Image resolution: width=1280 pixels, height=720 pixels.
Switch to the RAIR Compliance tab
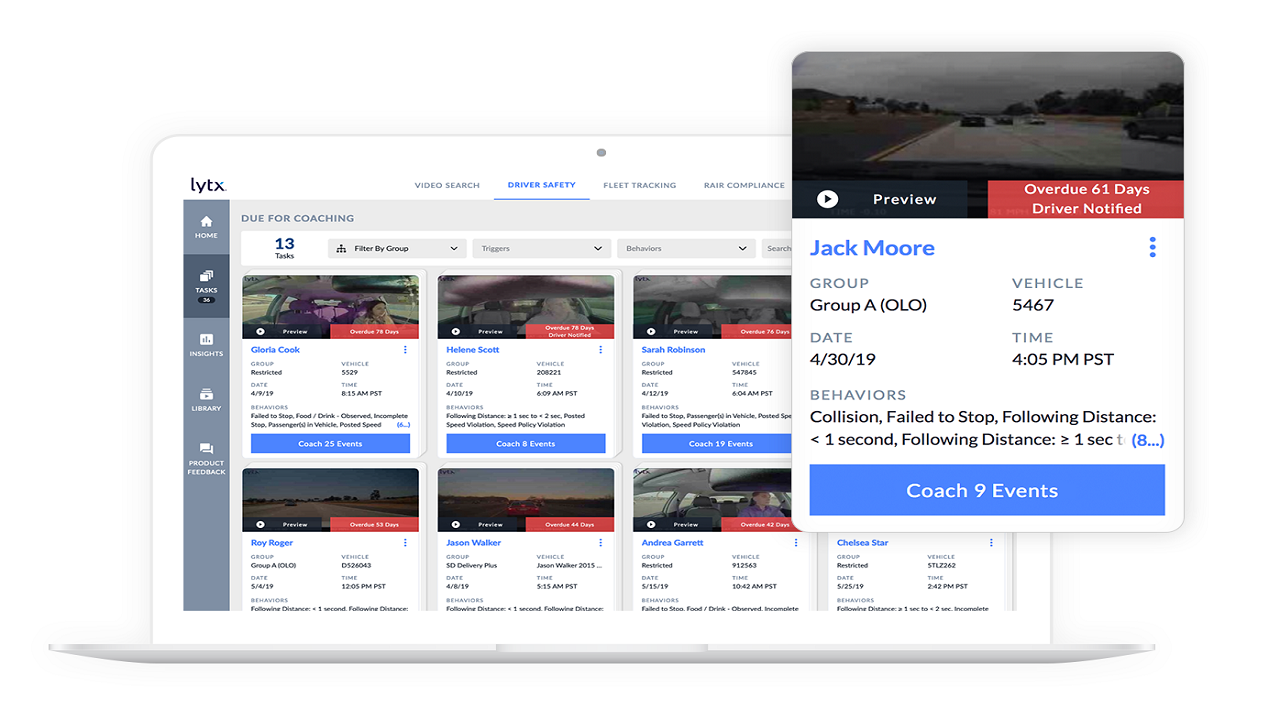(x=744, y=185)
